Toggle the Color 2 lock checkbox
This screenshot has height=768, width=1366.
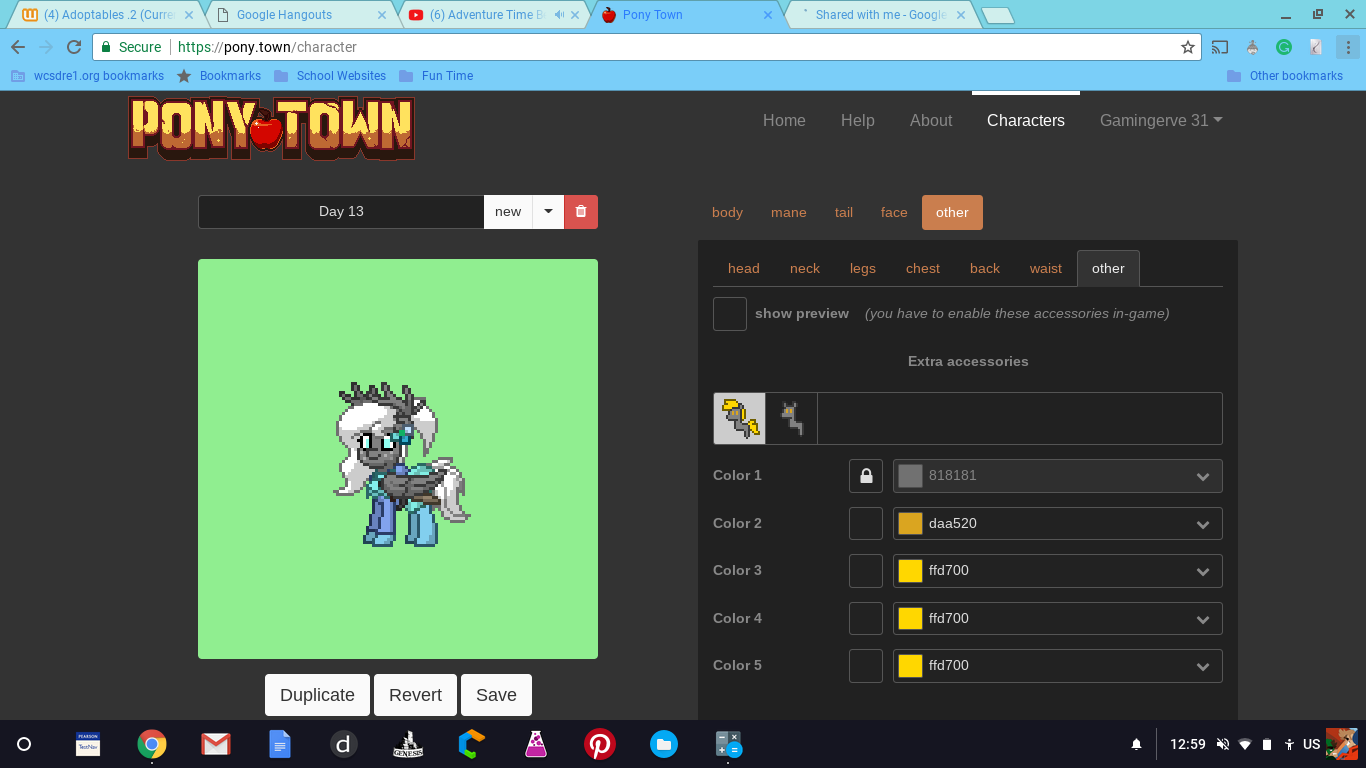866,523
